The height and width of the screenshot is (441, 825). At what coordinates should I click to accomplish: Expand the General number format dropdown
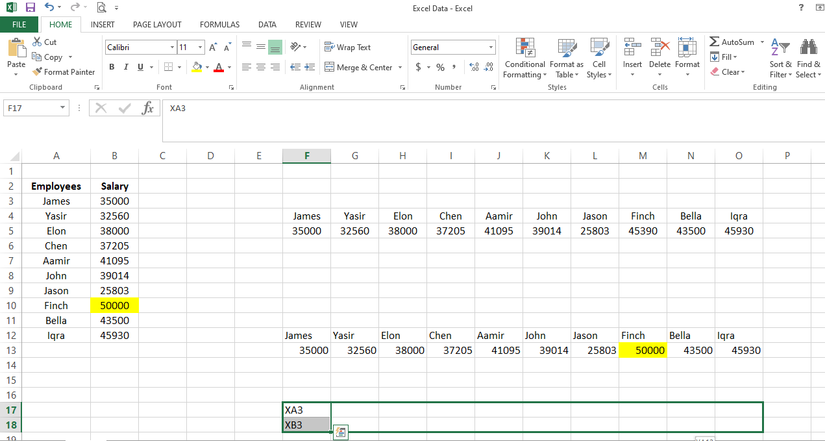[491, 47]
